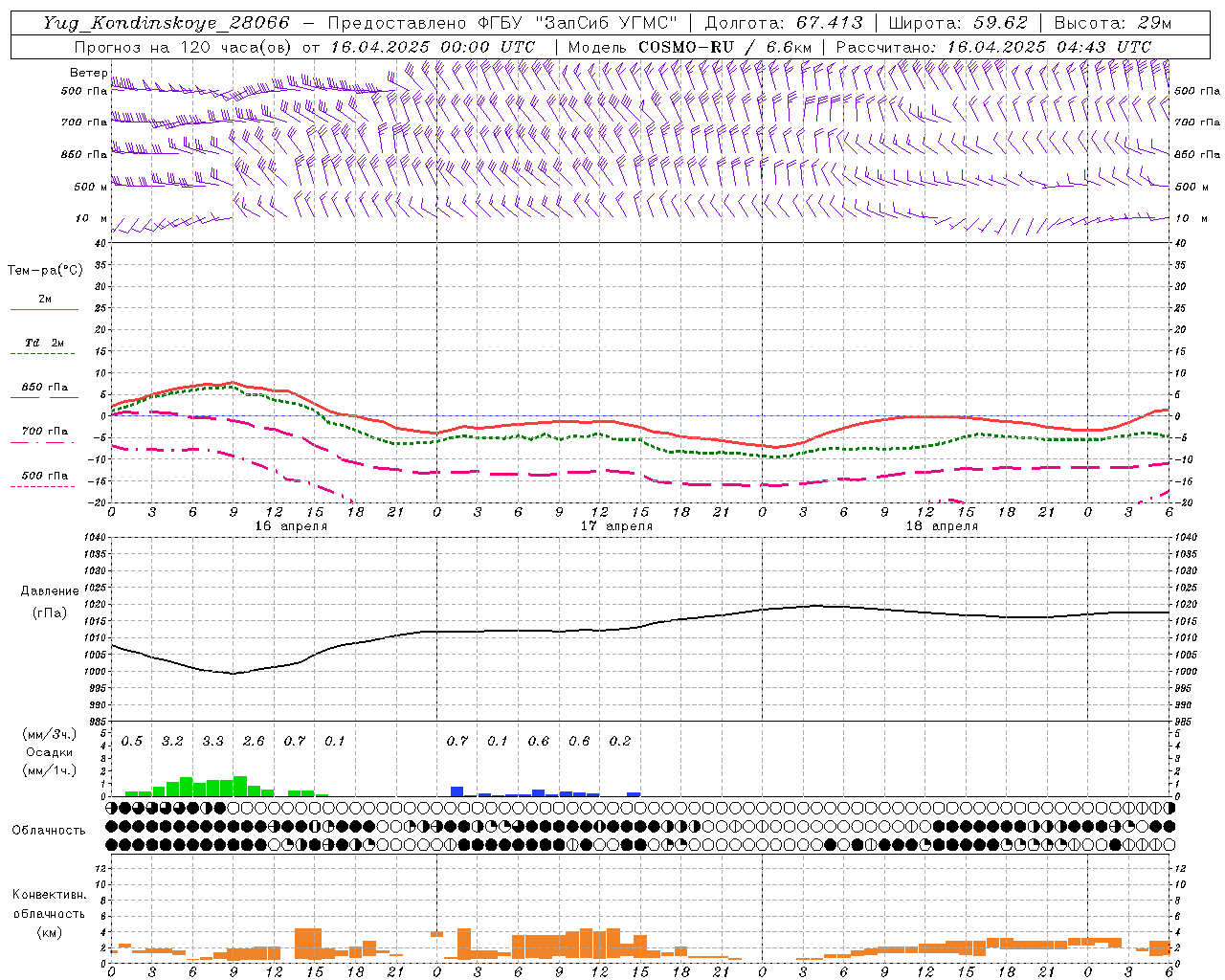
Task: Click the 0.2 precipitation total value
Action: pyautogui.click(x=620, y=741)
